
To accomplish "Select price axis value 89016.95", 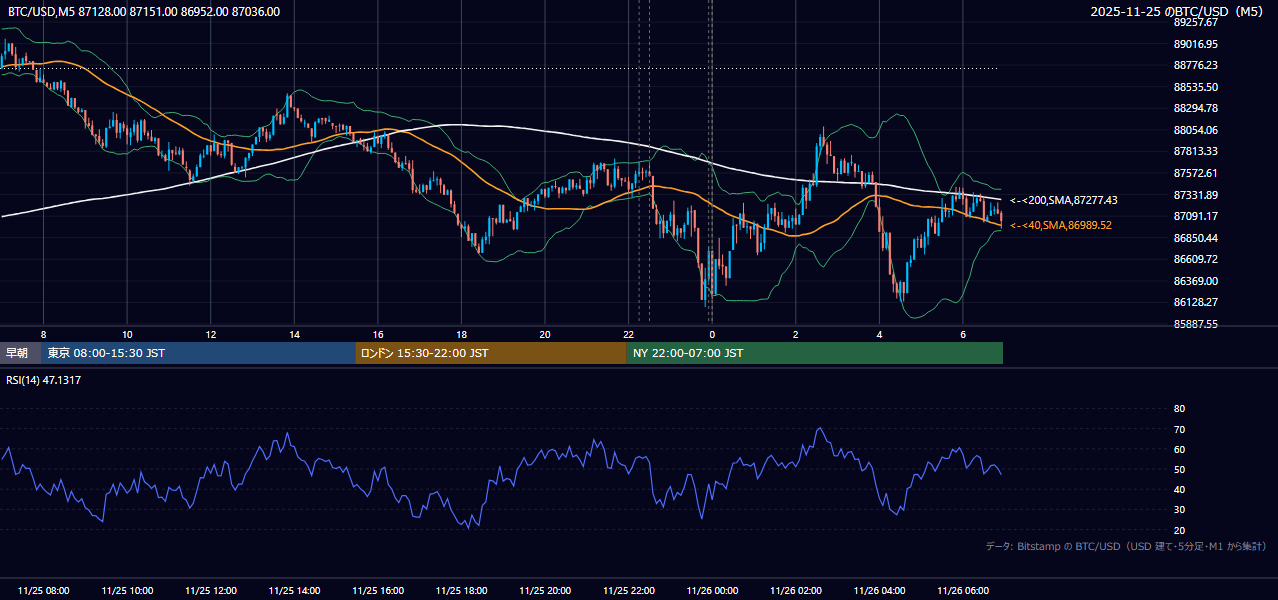I will tap(1195, 44).
